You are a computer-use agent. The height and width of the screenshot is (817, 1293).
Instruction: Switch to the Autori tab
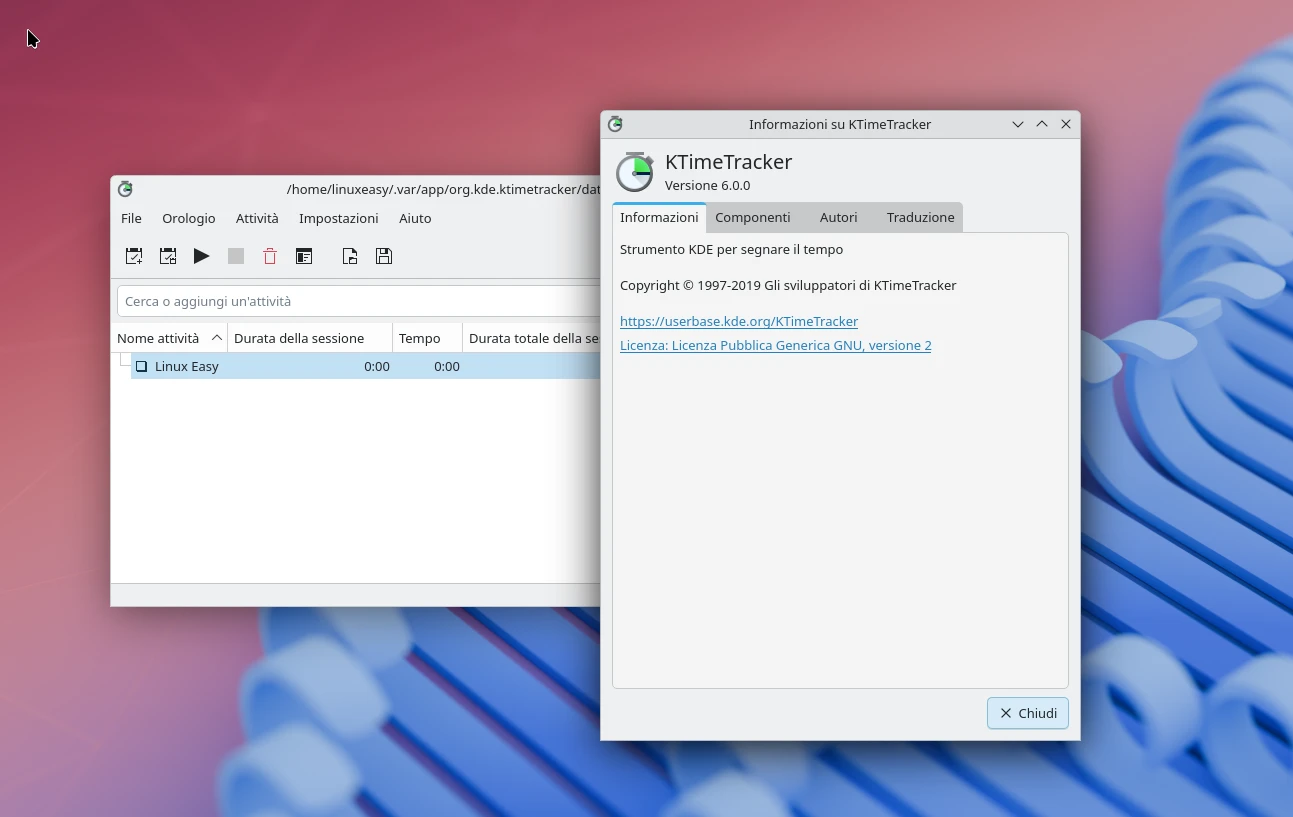point(838,217)
